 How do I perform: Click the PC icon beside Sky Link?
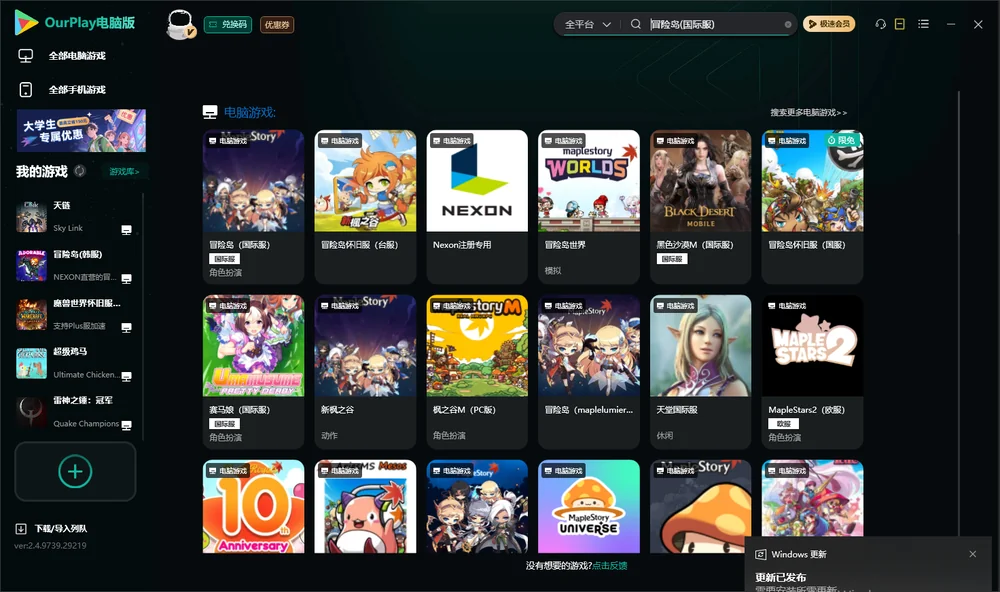[126, 230]
